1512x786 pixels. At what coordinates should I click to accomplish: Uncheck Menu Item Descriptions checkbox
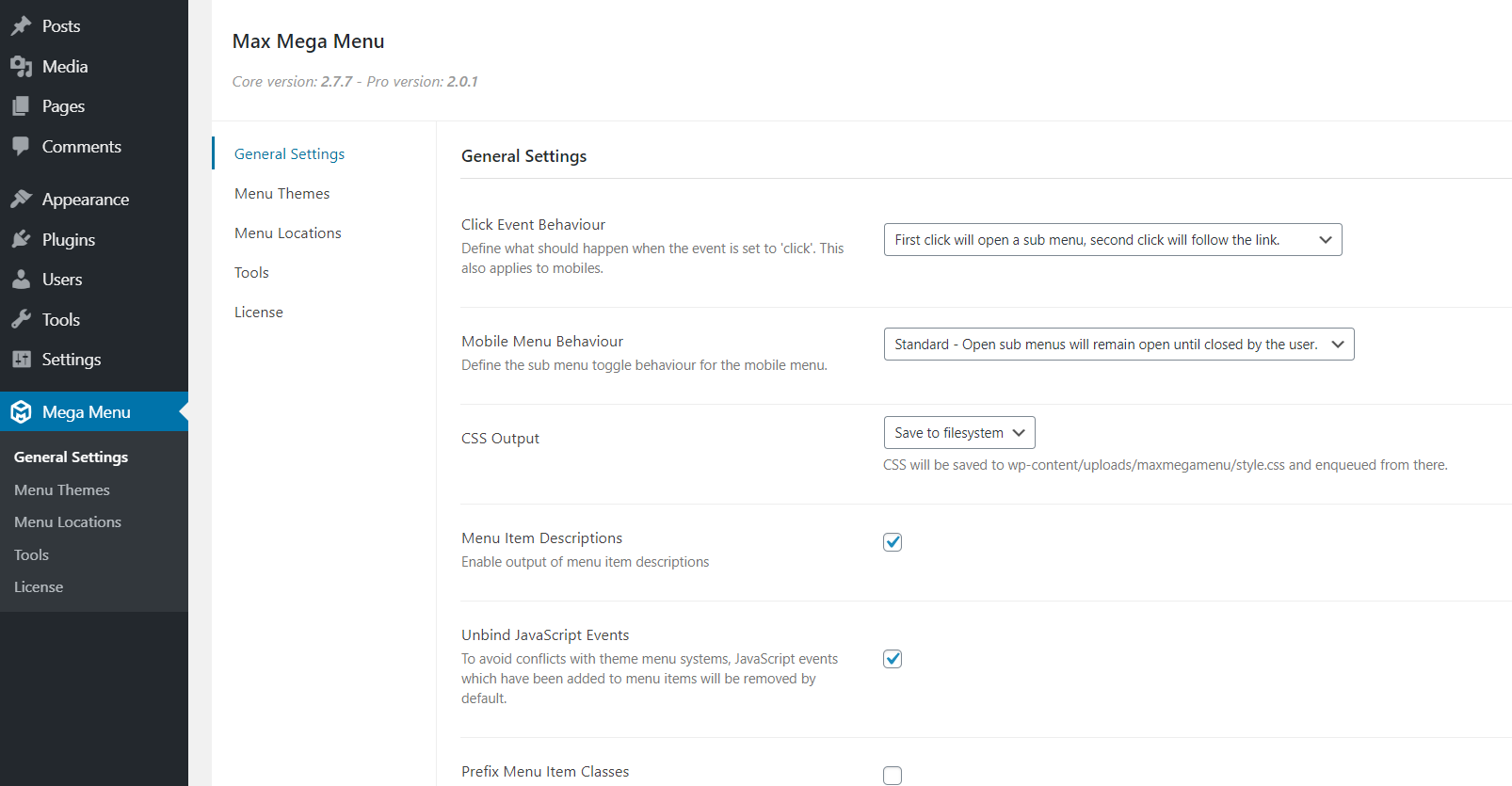click(893, 542)
